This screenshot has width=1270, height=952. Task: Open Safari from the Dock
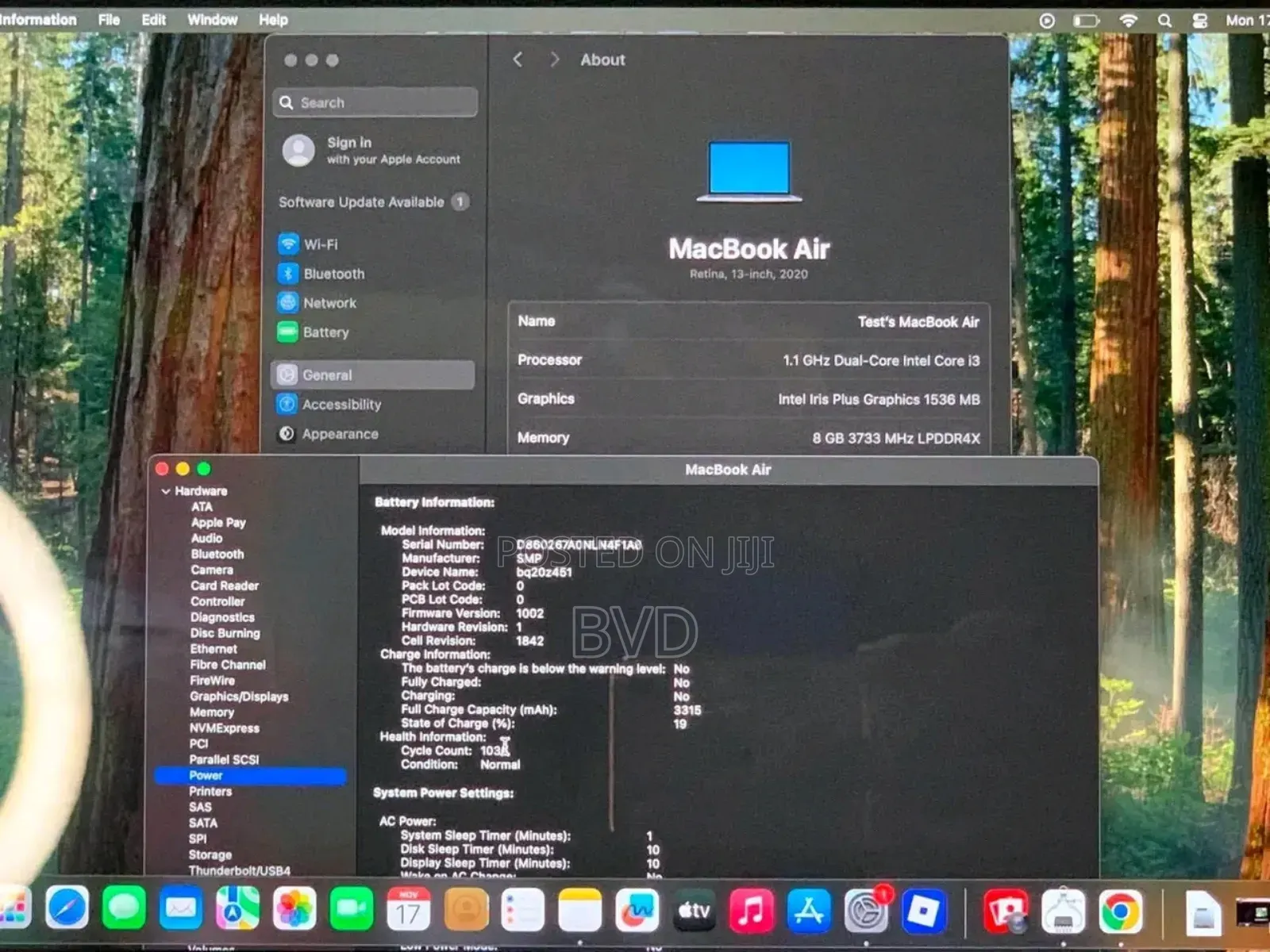pyautogui.click(x=67, y=908)
